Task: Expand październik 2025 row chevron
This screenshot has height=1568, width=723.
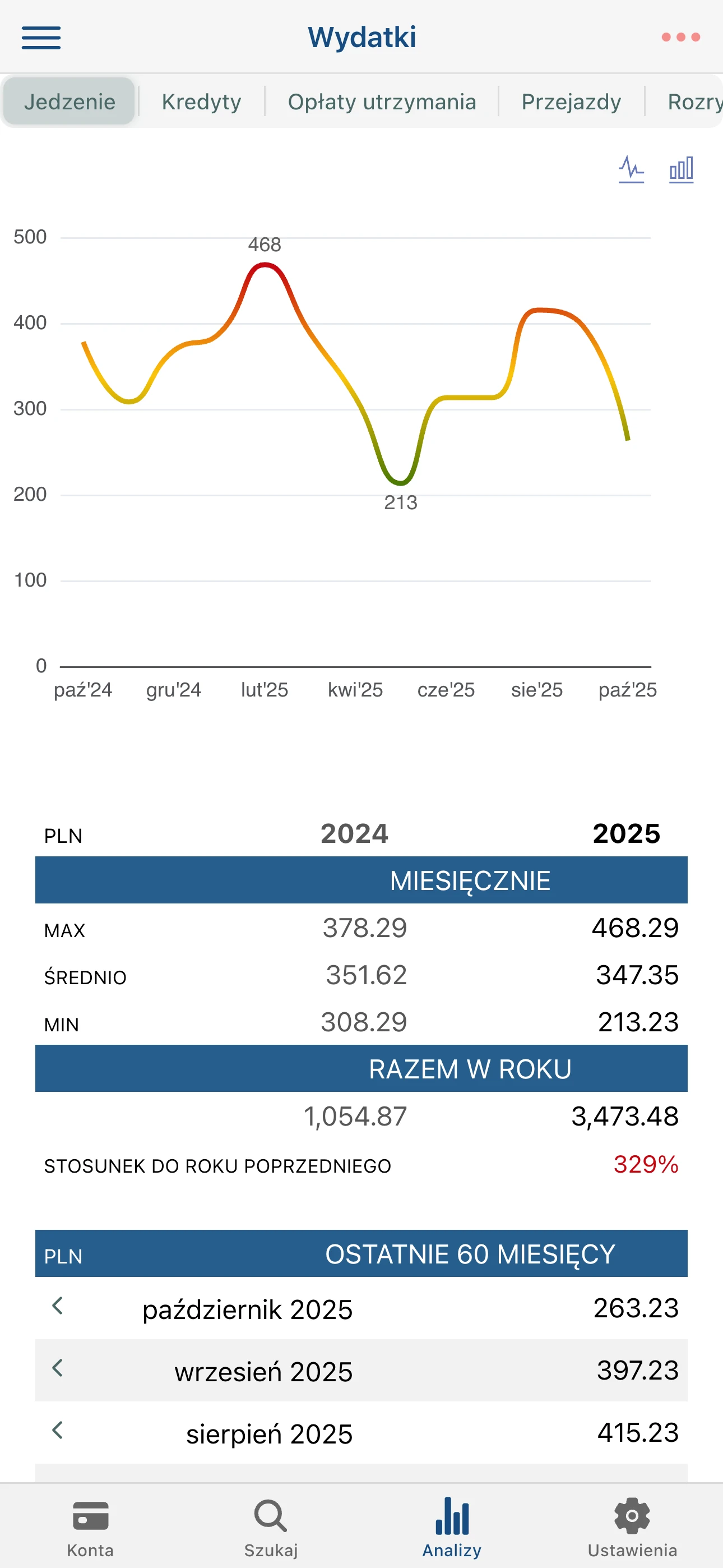Action: click(x=58, y=1306)
